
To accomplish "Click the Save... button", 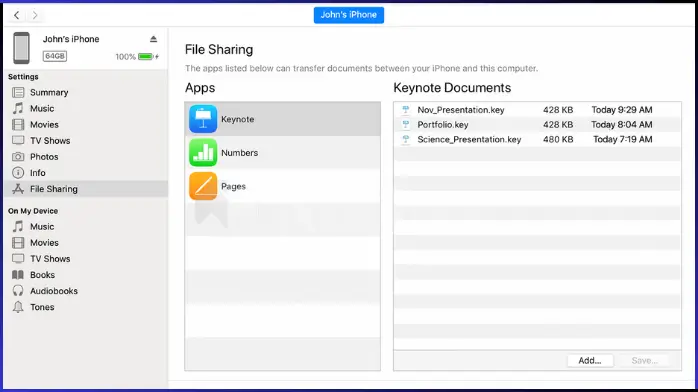I will (645, 360).
